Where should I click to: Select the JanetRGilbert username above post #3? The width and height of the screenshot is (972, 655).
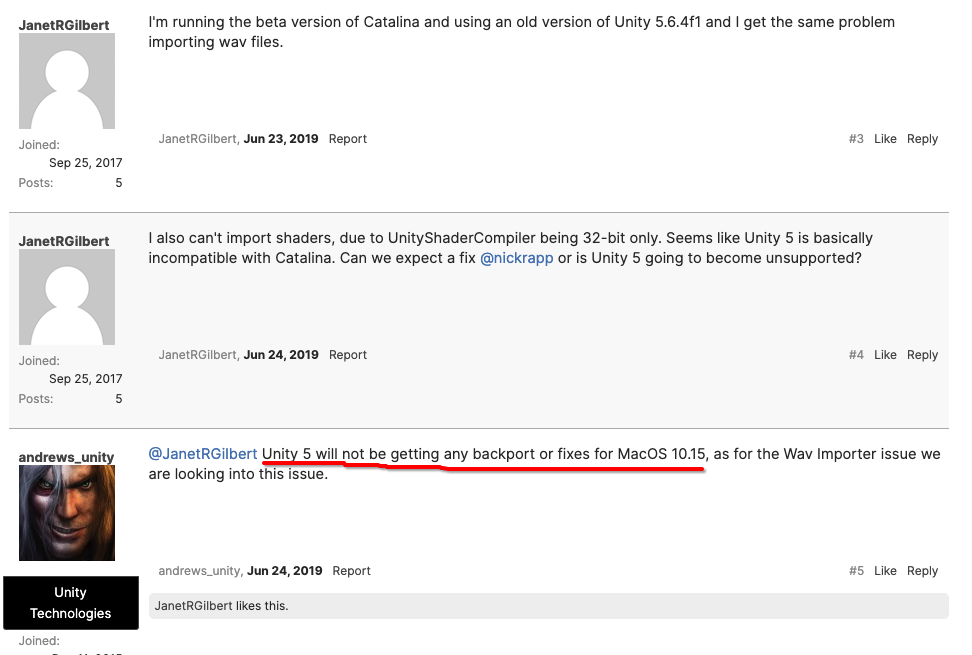(x=64, y=25)
